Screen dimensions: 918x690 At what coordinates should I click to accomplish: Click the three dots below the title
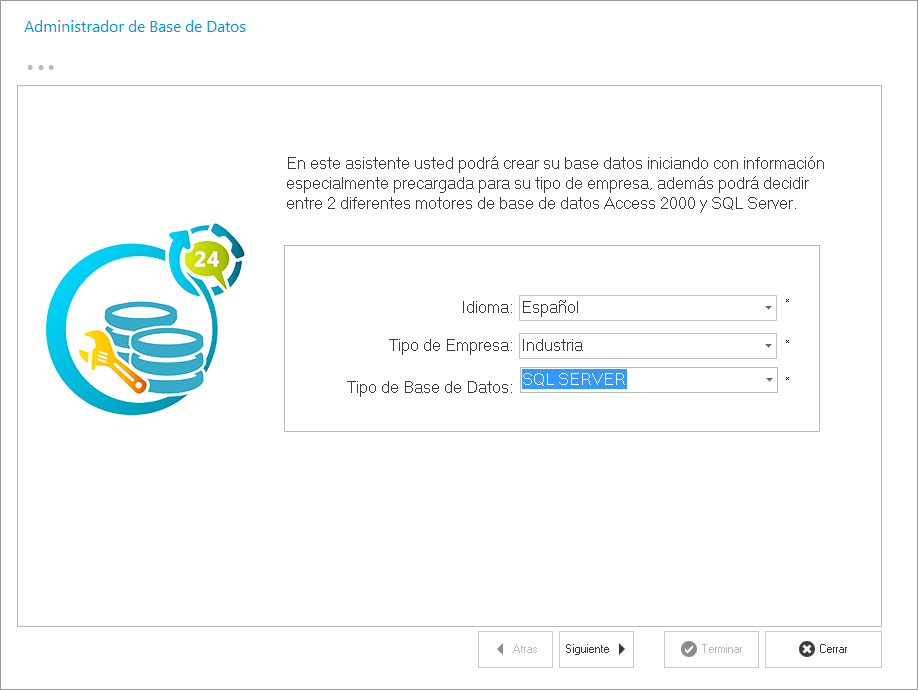40,68
